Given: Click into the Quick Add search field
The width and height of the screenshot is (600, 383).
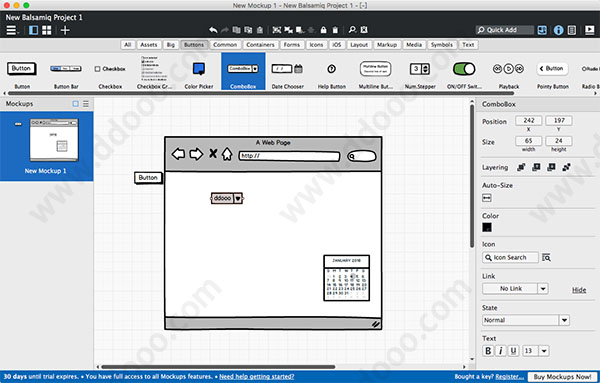Looking at the screenshot, I should tap(505, 30).
